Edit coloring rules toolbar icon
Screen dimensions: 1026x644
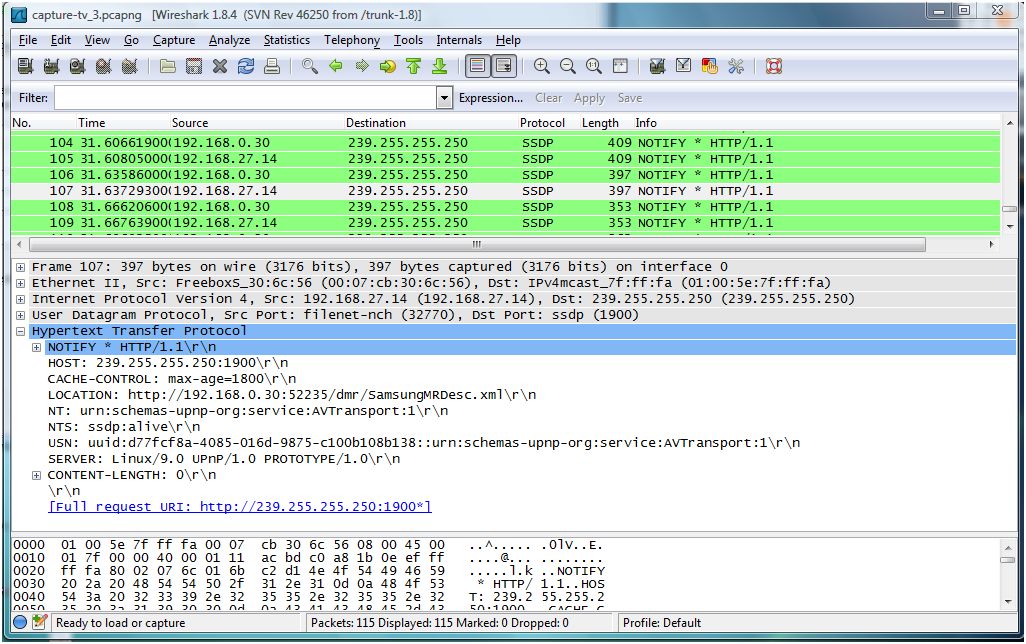coord(710,66)
